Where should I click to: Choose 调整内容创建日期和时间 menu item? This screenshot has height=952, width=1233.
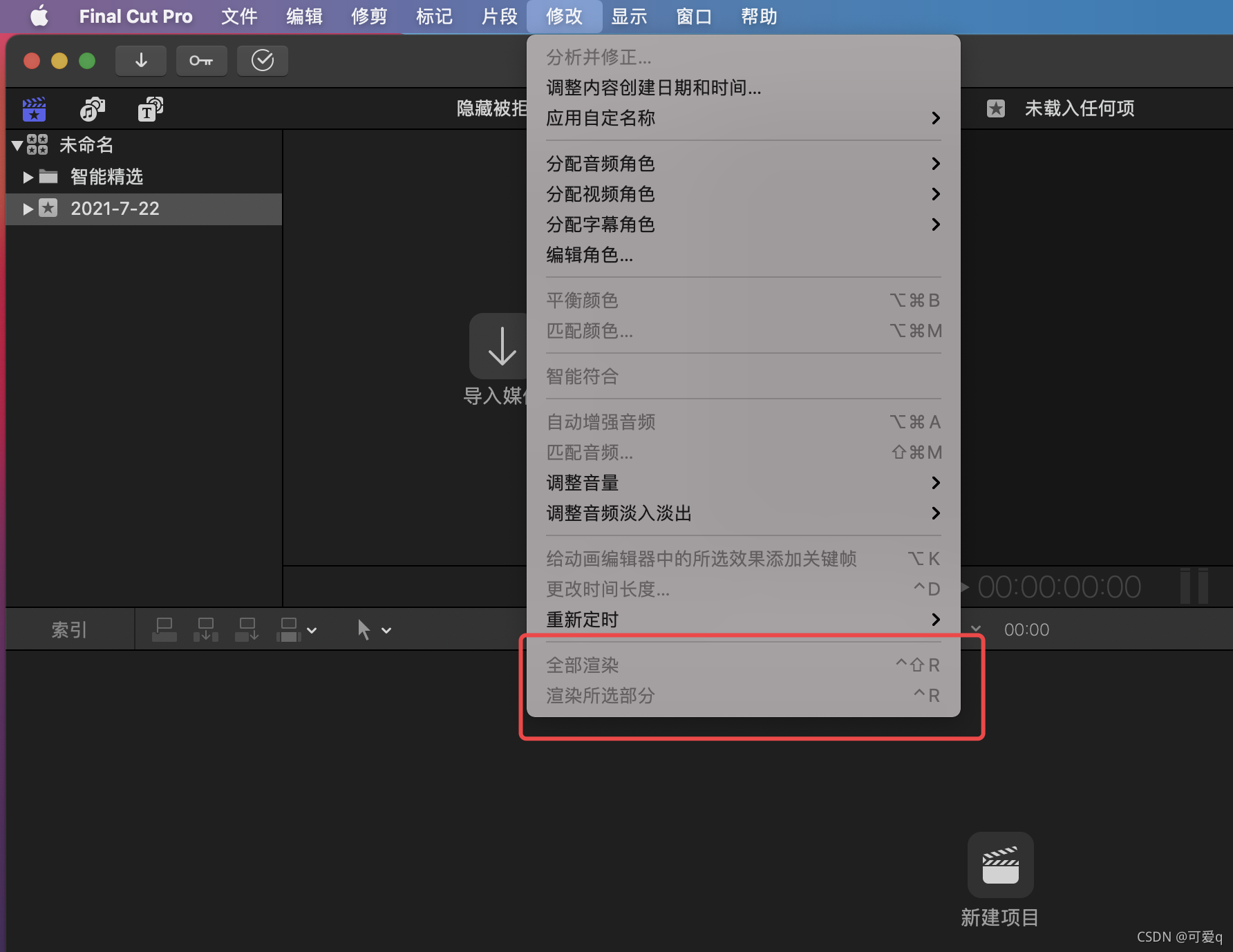tap(744, 88)
